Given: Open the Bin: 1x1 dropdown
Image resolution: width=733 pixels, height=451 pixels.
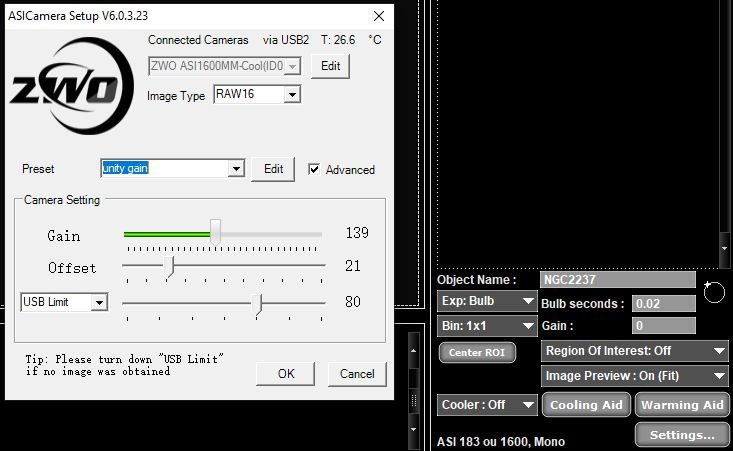Looking at the screenshot, I should pyautogui.click(x=487, y=326).
